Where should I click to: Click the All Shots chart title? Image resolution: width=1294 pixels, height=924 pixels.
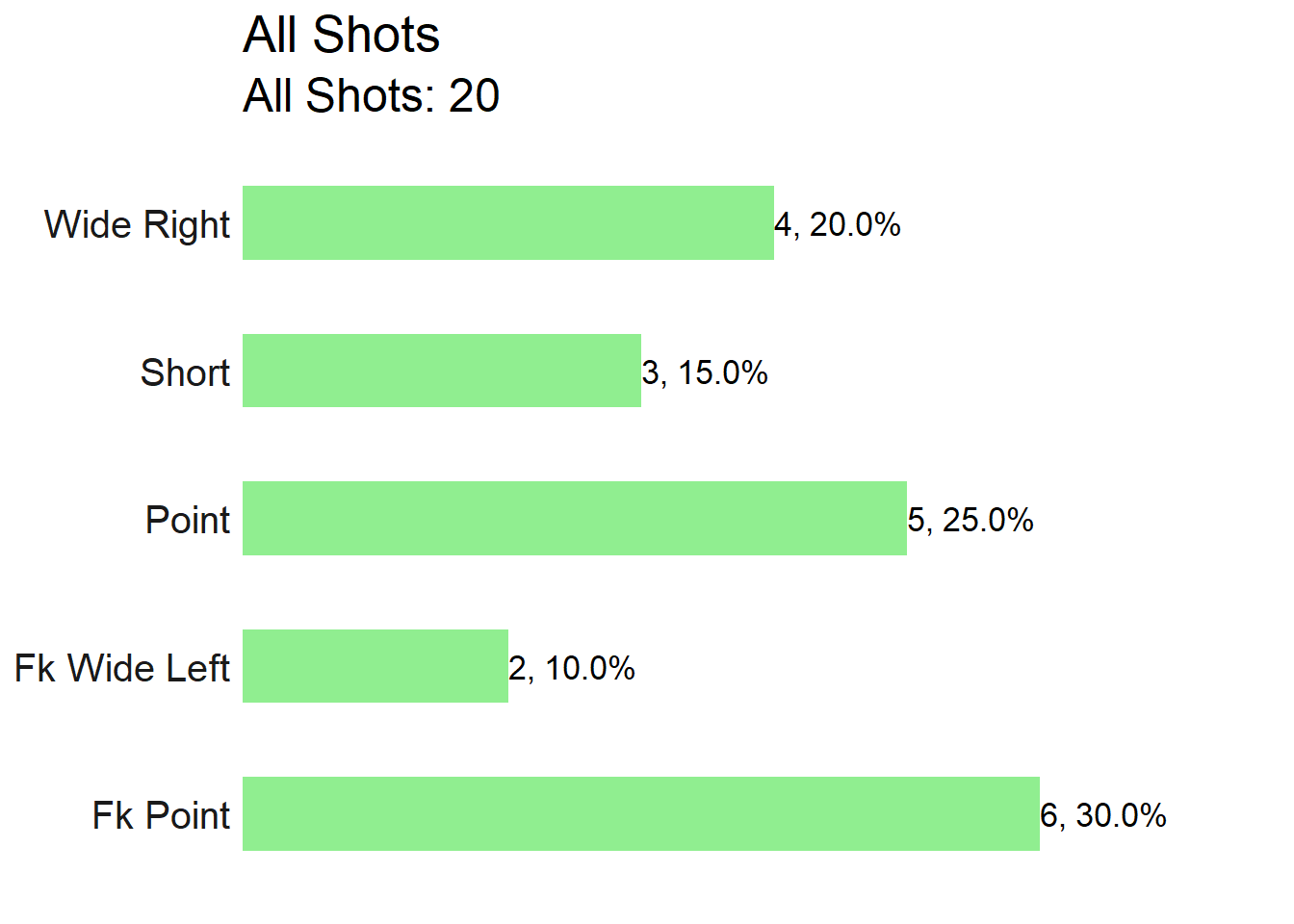click(x=341, y=36)
